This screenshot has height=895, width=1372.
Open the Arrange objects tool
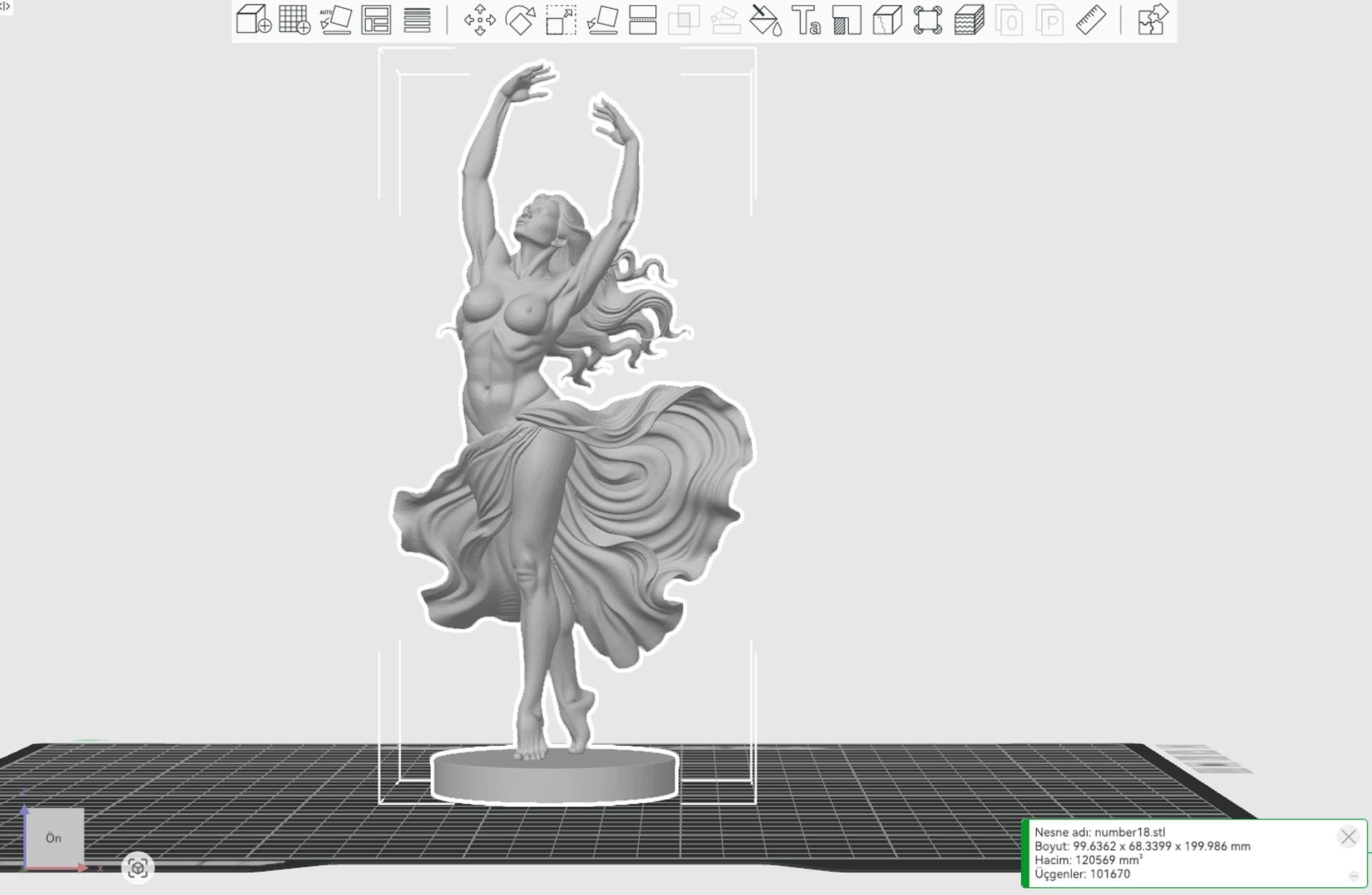tap(376, 20)
